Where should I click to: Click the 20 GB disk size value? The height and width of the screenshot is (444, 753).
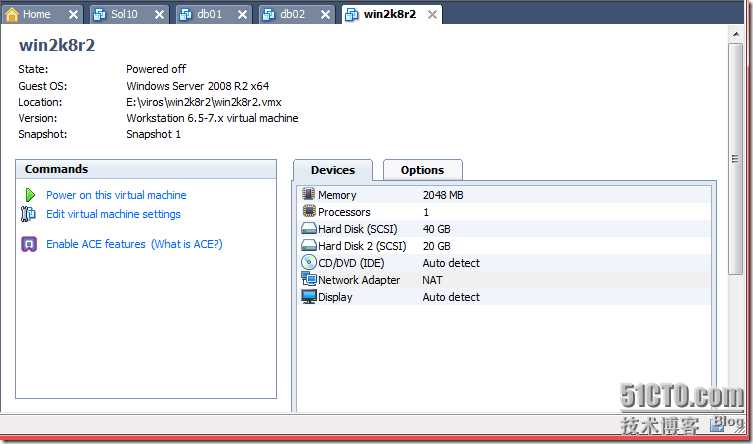(x=437, y=246)
